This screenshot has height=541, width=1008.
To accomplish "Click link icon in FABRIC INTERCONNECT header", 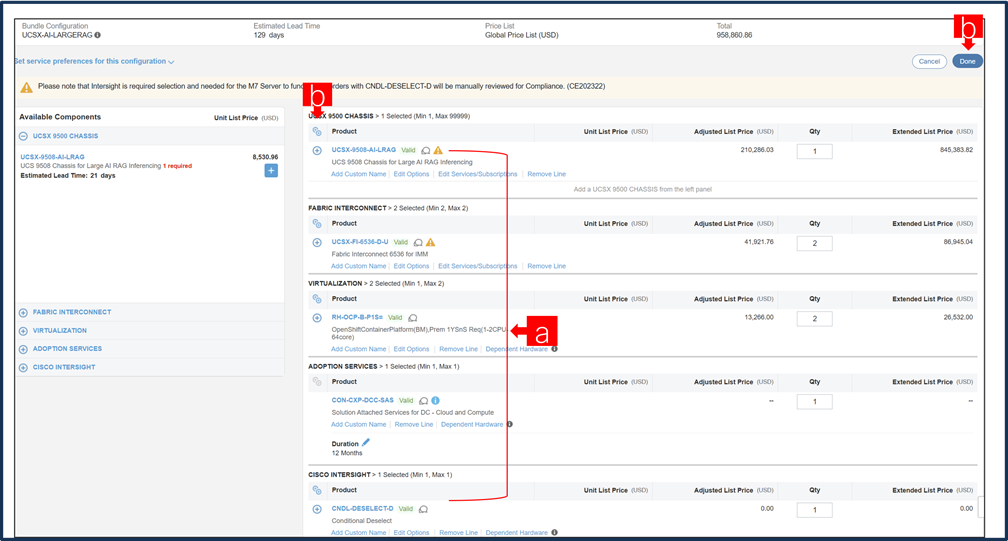I will pyautogui.click(x=317, y=224).
